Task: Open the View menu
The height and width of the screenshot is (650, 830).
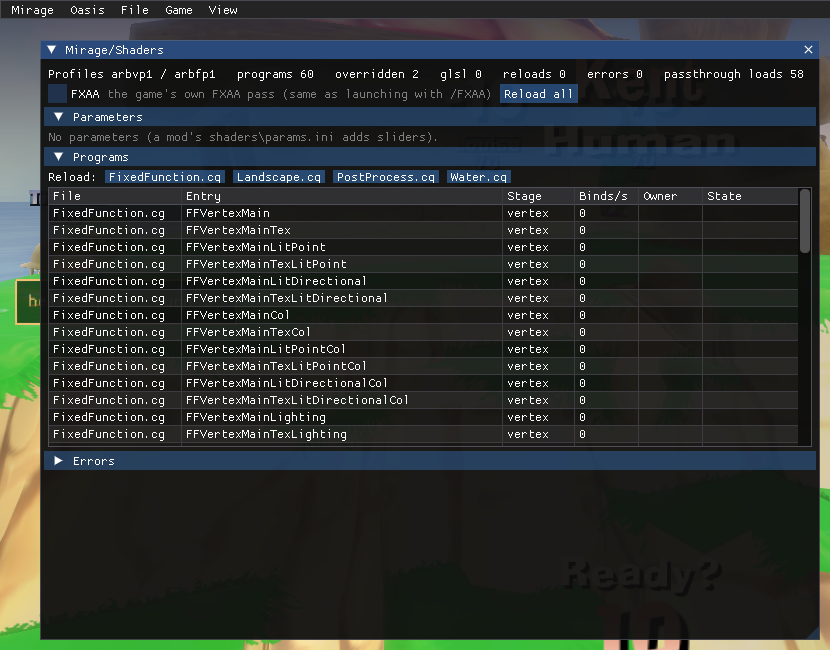Action: point(223,10)
